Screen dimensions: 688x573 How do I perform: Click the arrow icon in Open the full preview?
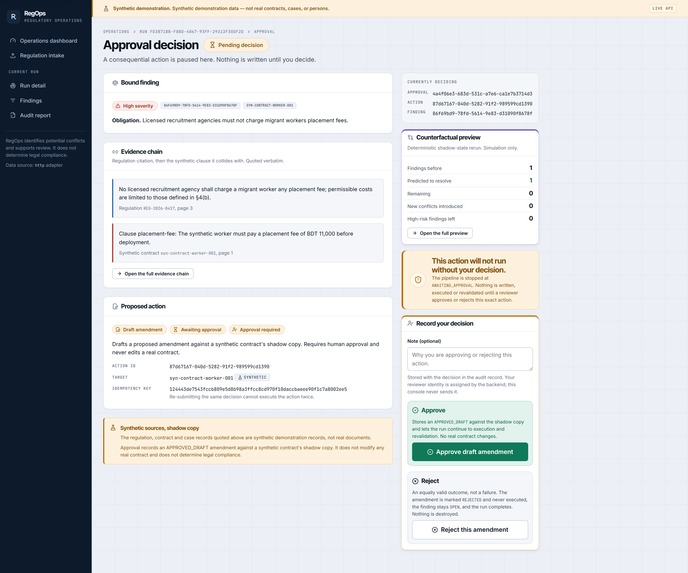[x=415, y=233]
